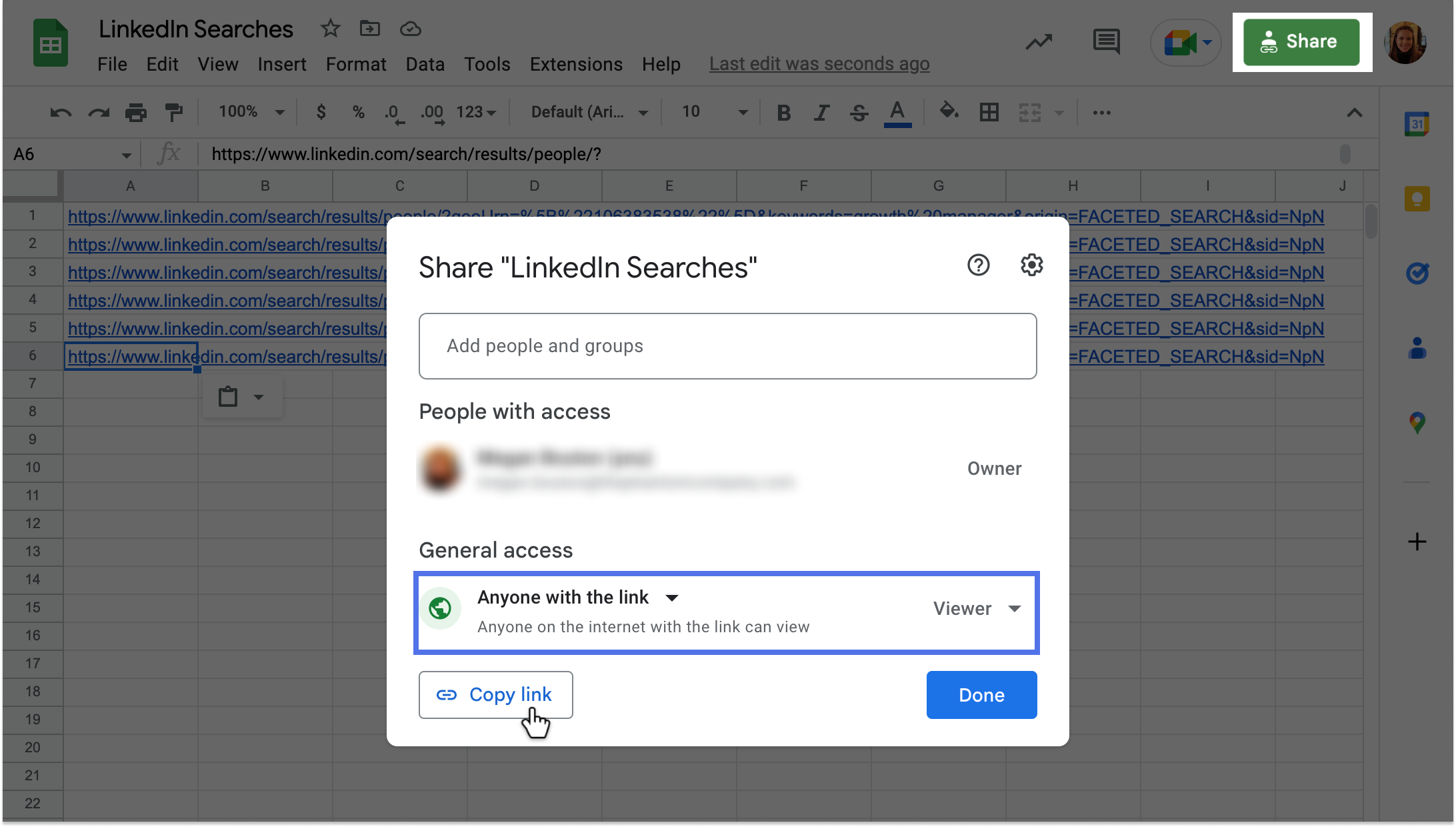Open the Help menu
This screenshot has height=827, width=1456.
(x=661, y=64)
